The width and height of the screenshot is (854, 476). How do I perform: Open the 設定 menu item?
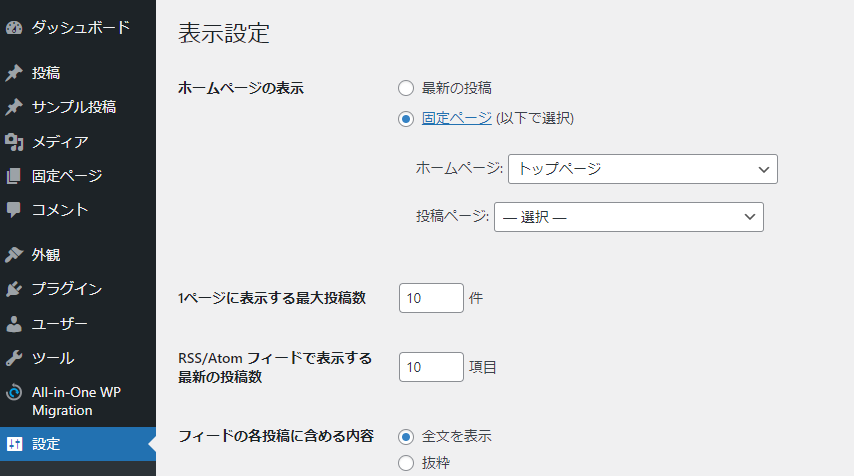tap(78, 444)
